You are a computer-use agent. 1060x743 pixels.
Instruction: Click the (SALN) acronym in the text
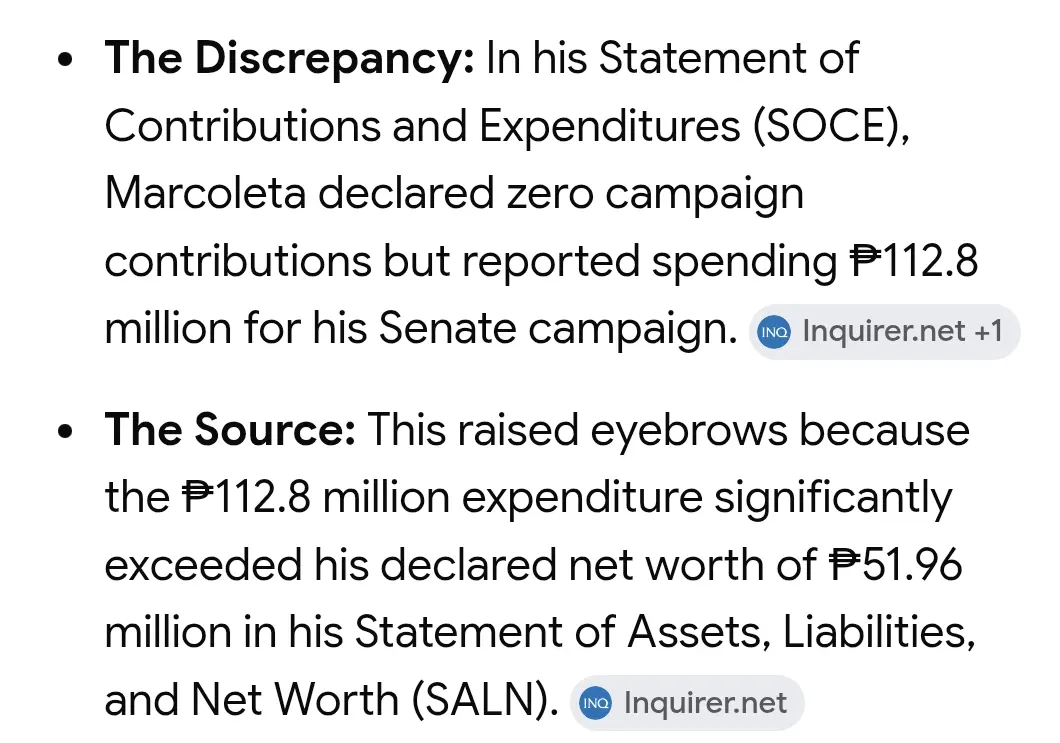click(x=485, y=700)
